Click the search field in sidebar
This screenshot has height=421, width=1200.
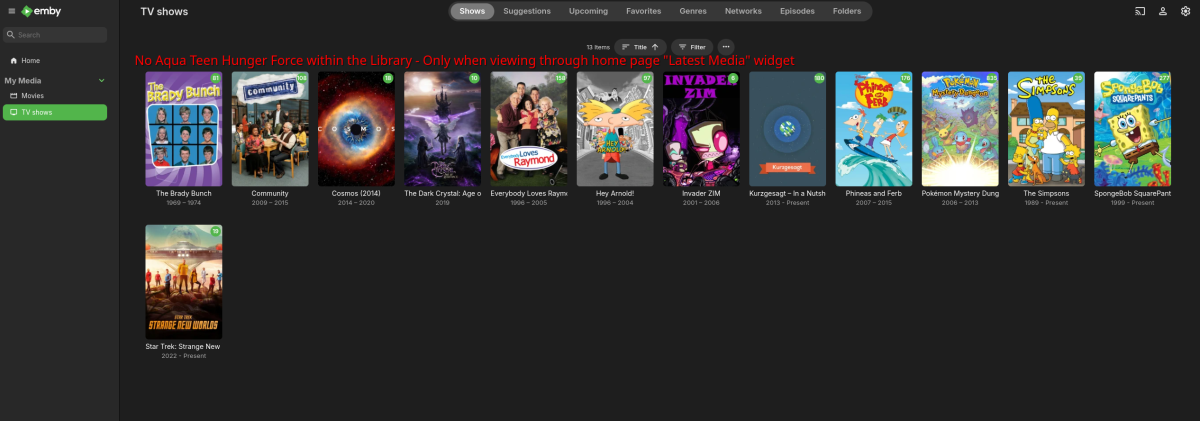pos(55,35)
